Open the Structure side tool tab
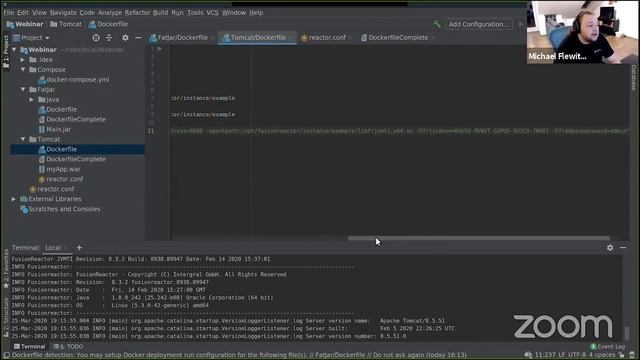Image resolution: width=640 pixels, height=360 pixels. pos(6,317)
